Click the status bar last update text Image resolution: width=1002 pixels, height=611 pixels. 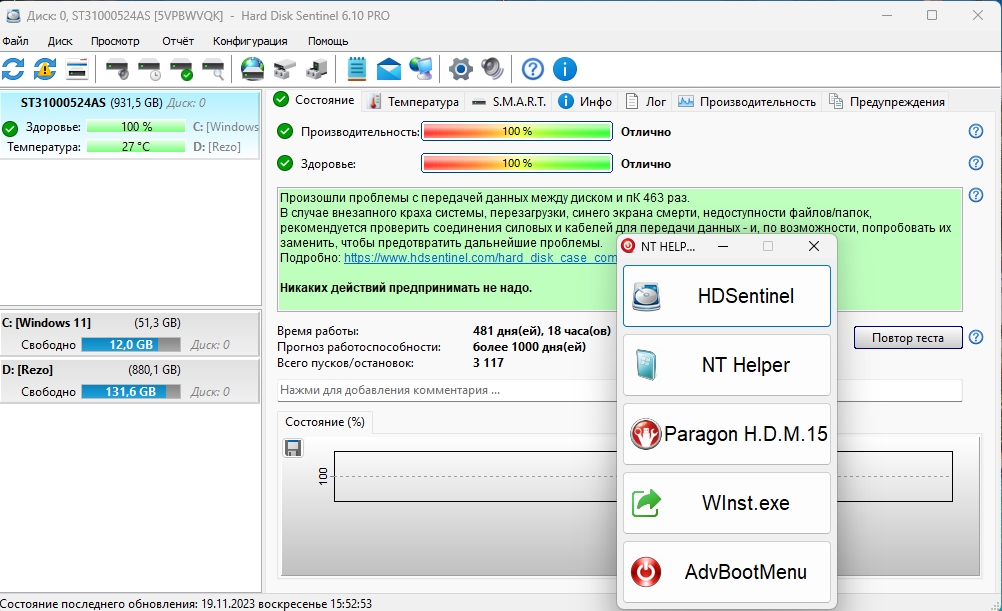click(186, 604)
